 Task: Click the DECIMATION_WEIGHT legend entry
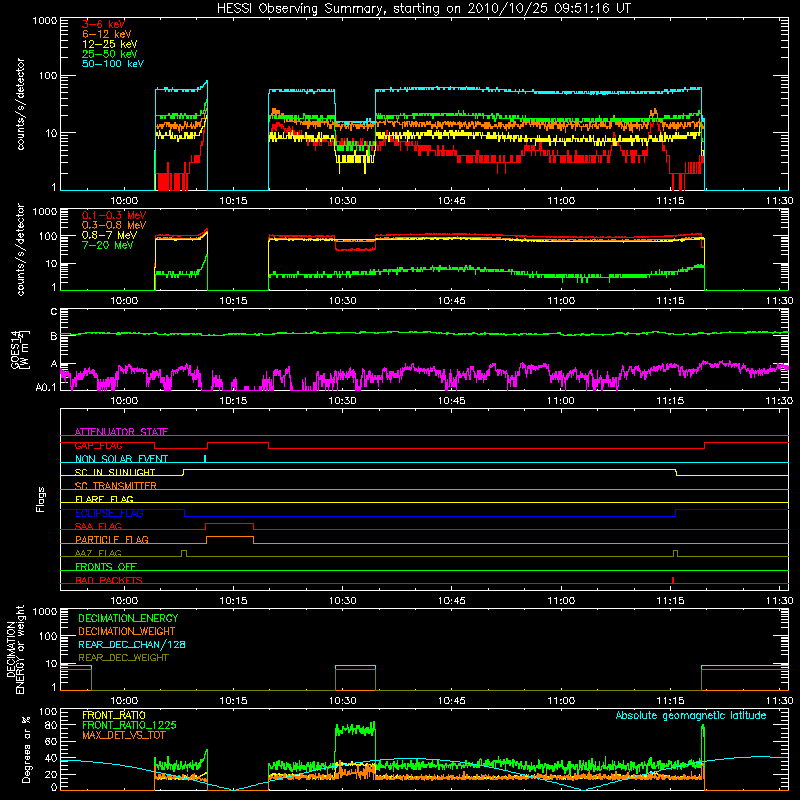point(127,631)
